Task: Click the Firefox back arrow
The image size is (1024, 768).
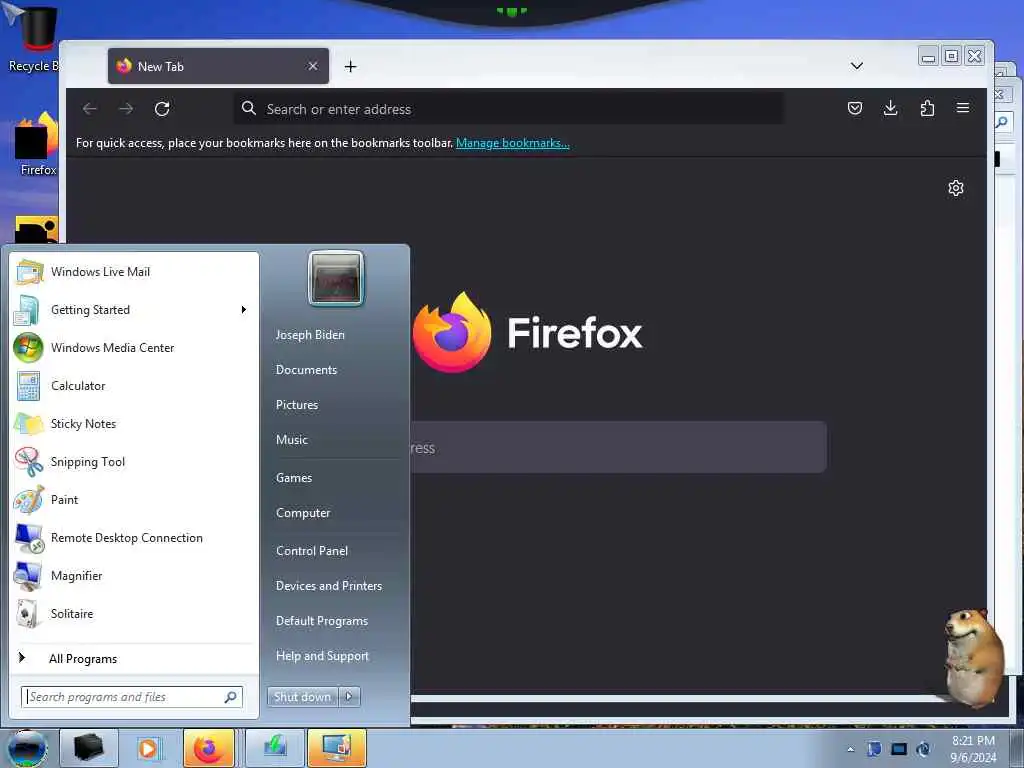Action: [90, 108]
